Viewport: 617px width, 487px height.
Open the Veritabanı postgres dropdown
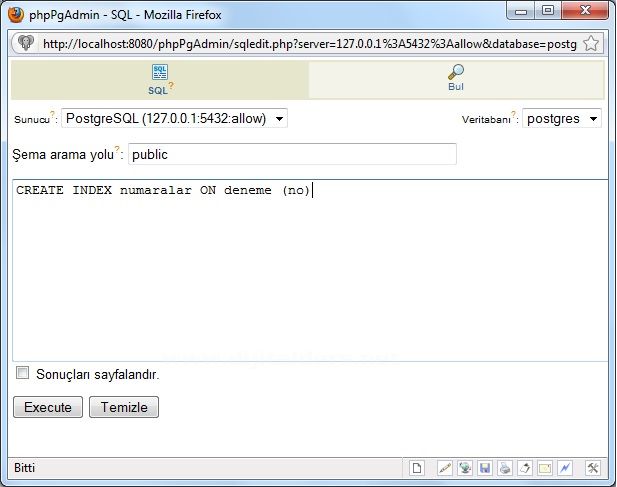click(x=562, y=118)
